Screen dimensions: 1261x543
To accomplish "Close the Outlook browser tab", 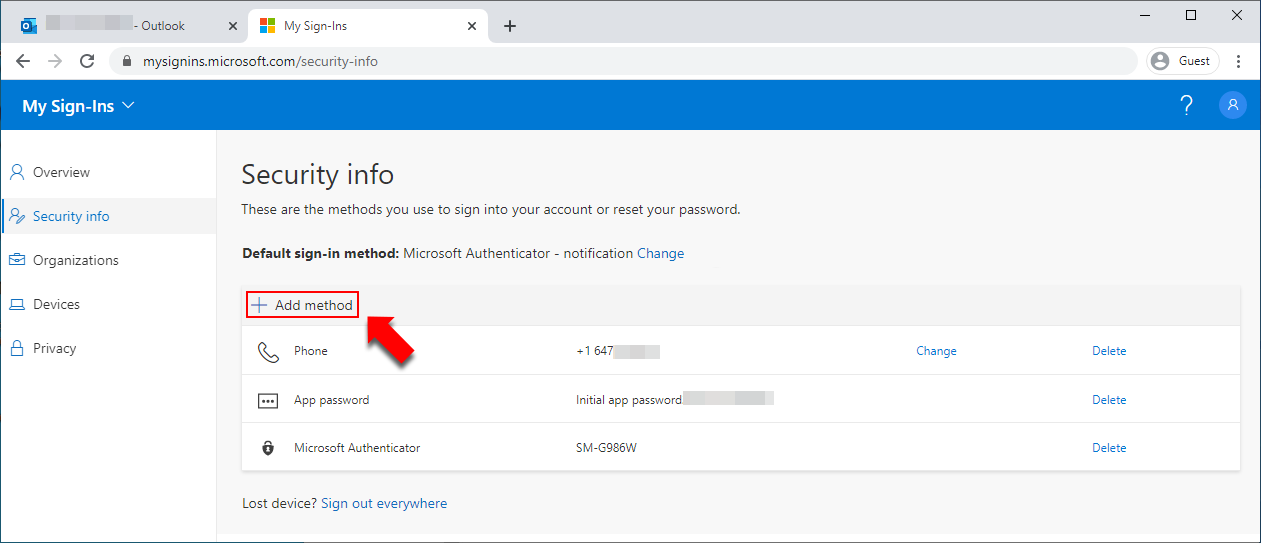I will point(233,26).
